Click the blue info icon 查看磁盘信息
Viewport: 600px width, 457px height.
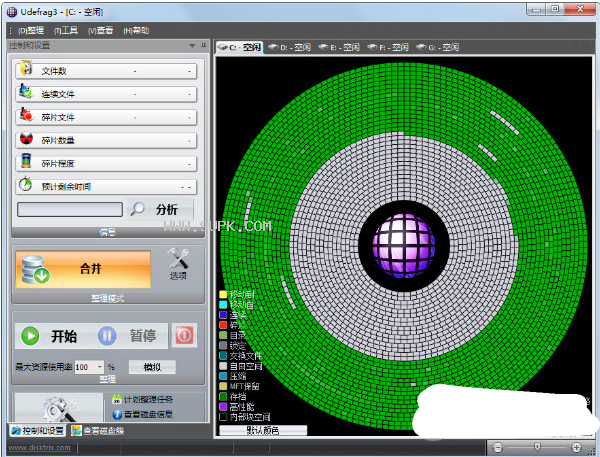click(117, 414)
